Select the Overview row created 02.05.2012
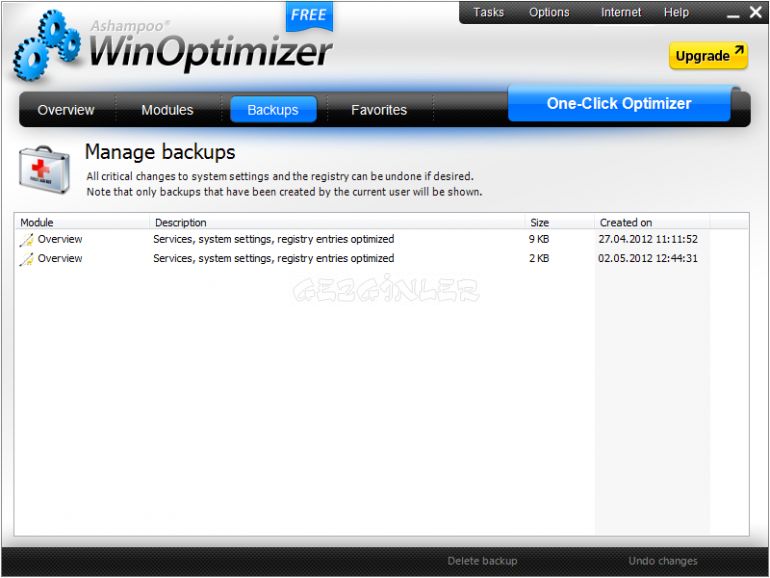The height and width of the screenshot is (578, 770). tap(381, 258)
